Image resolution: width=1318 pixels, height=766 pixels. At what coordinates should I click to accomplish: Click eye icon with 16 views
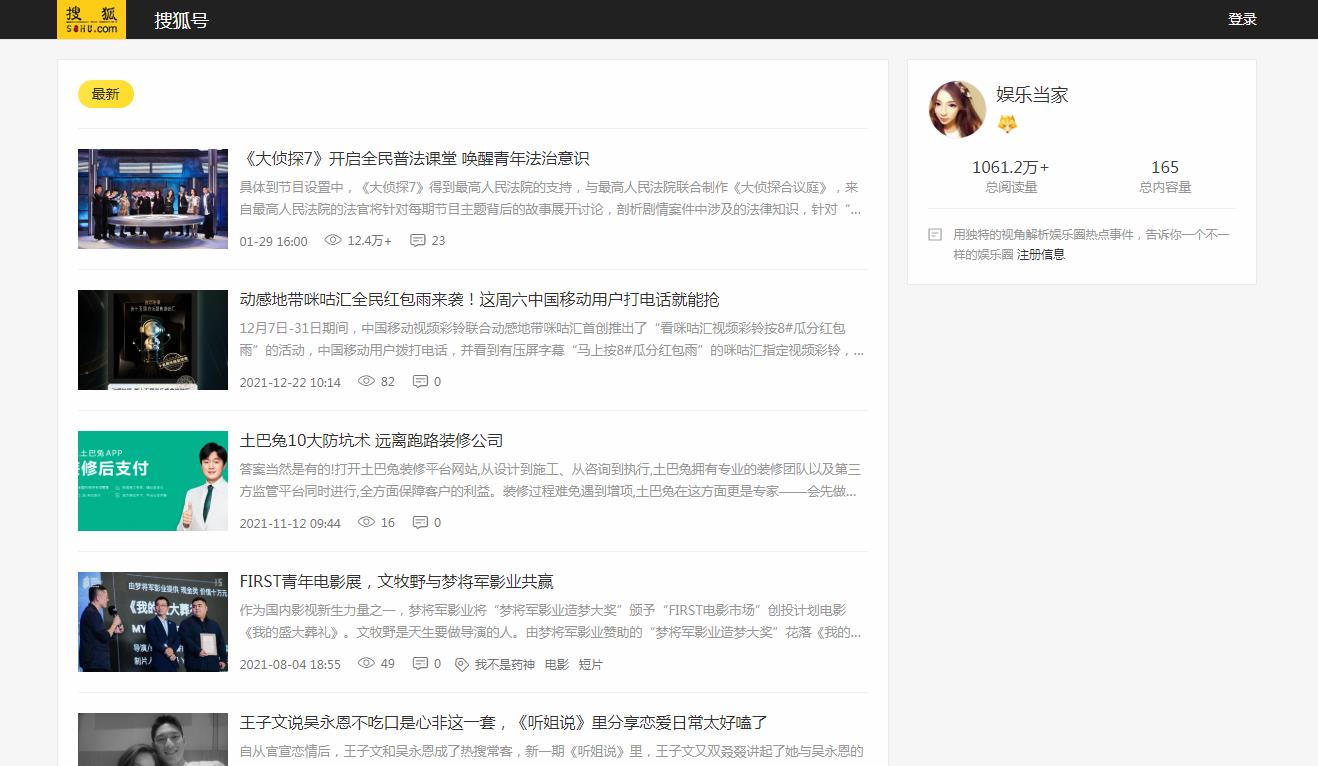(366, 522)
